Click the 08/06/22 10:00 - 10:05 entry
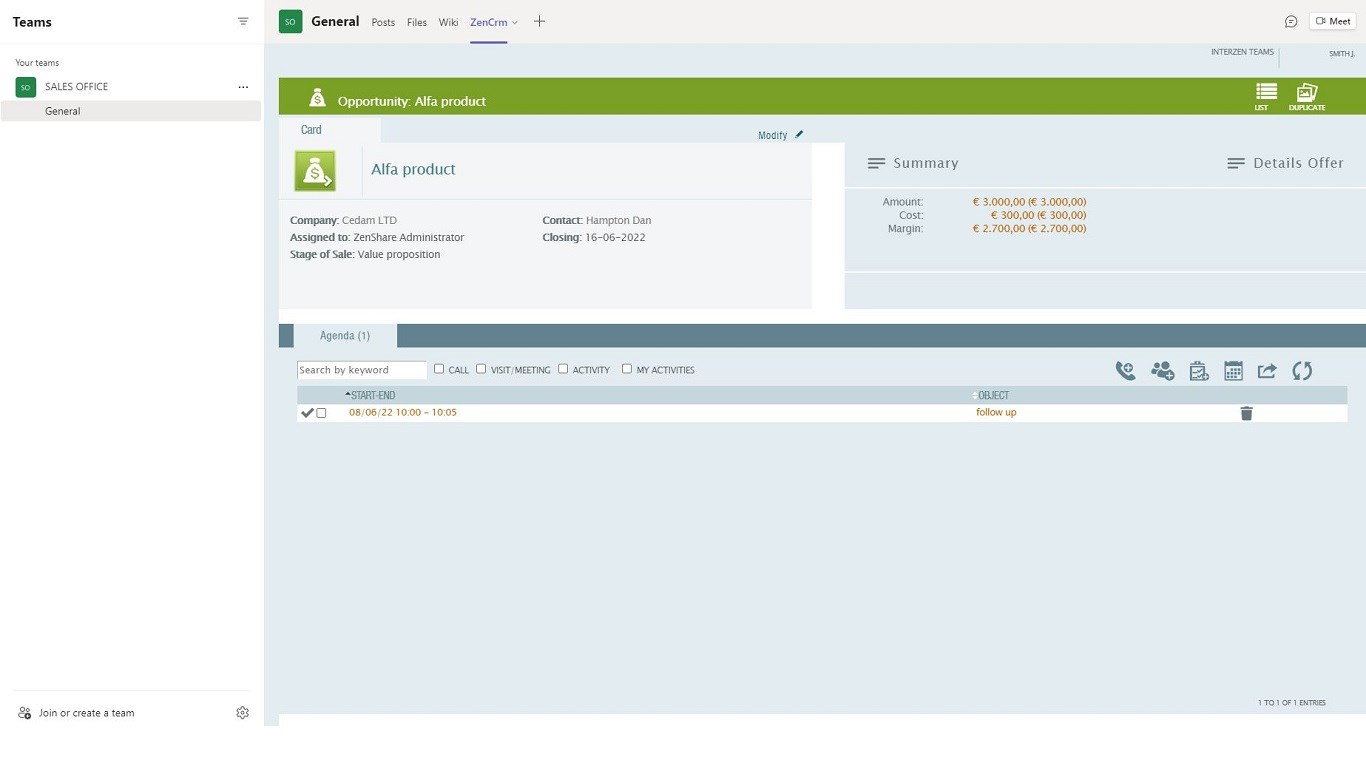 tap(403, 412)
